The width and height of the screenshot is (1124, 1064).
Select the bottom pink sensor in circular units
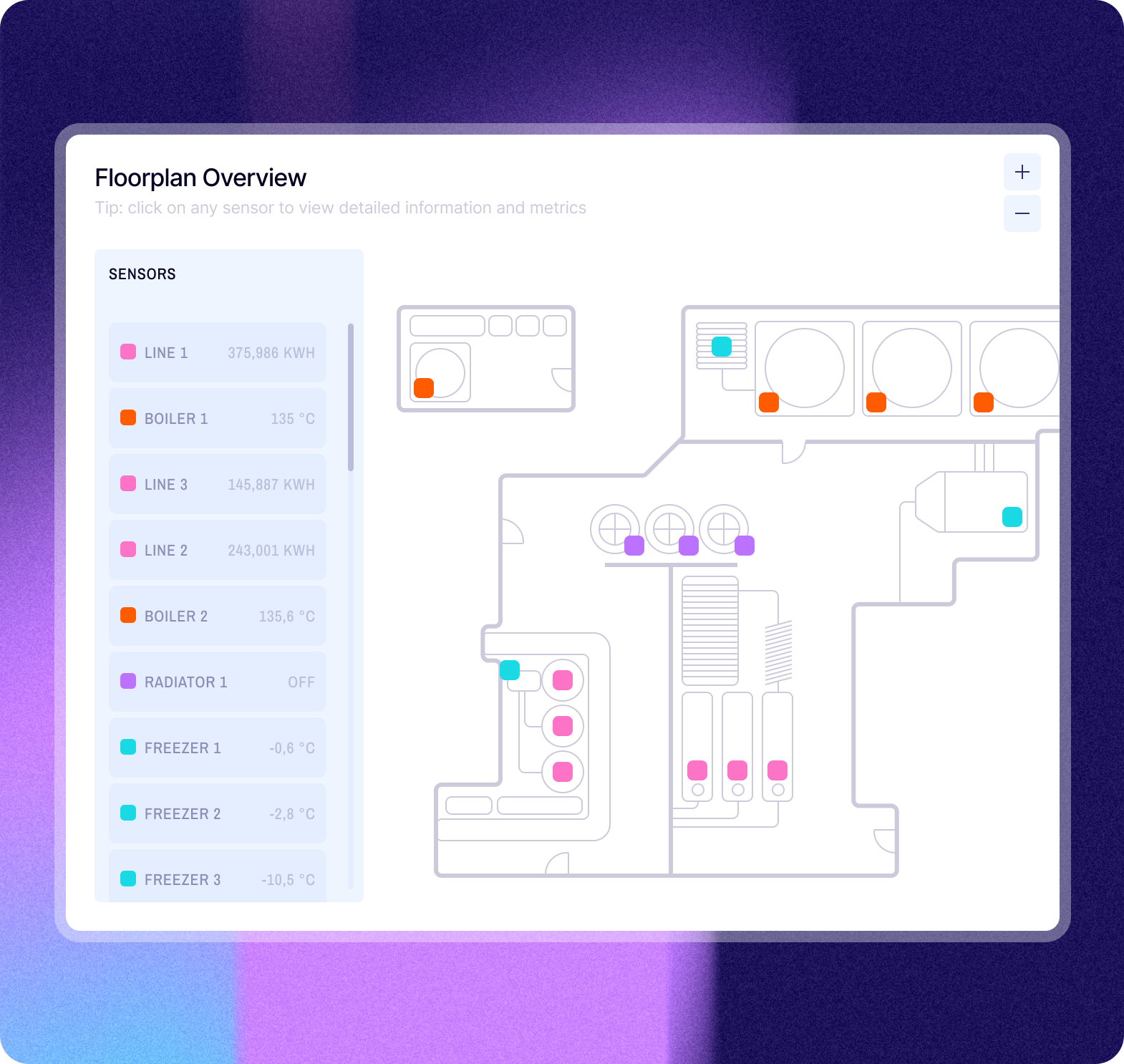click(563, 772)
